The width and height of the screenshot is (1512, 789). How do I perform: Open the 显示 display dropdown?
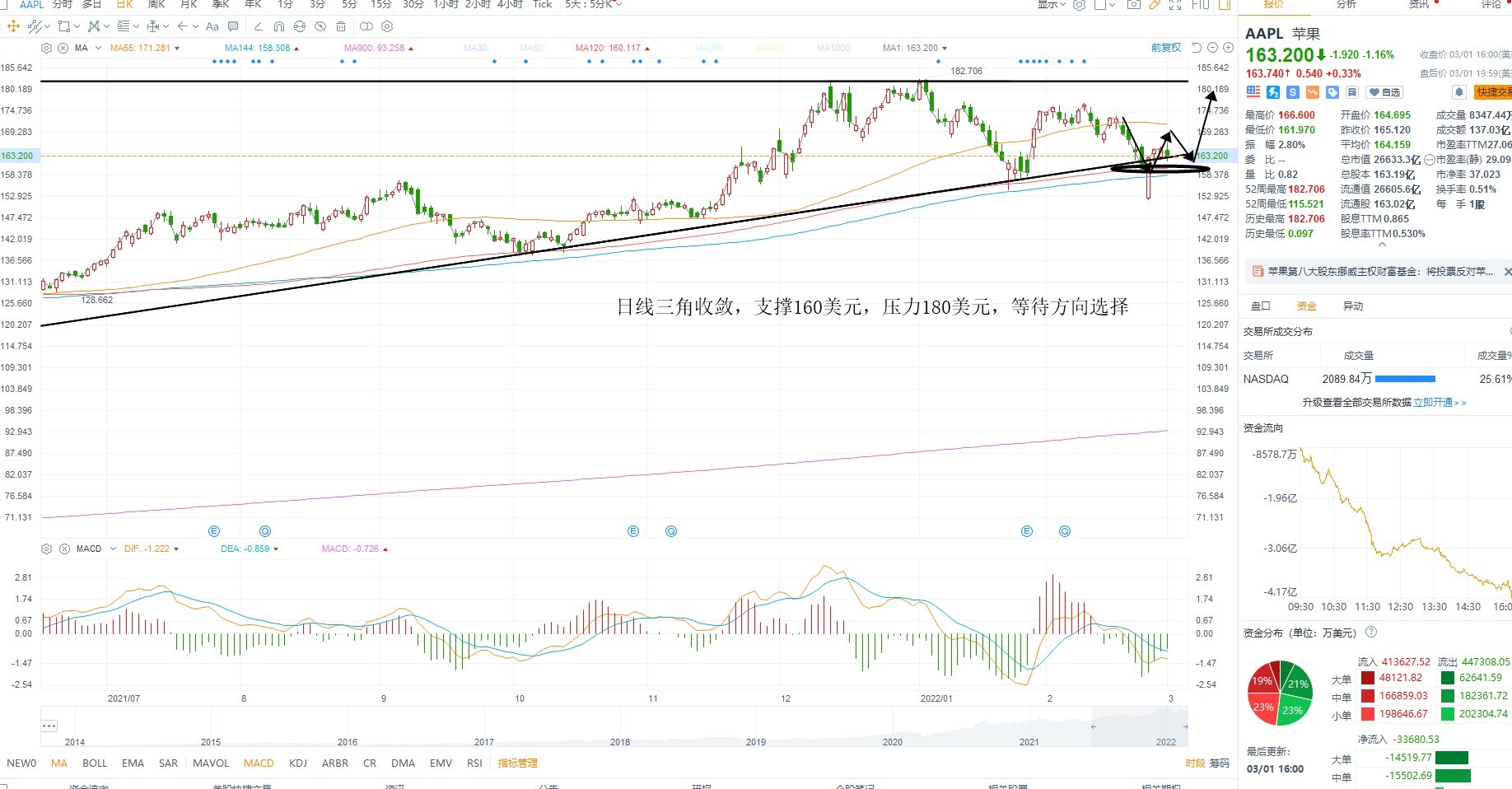[x=1051, y=4]
